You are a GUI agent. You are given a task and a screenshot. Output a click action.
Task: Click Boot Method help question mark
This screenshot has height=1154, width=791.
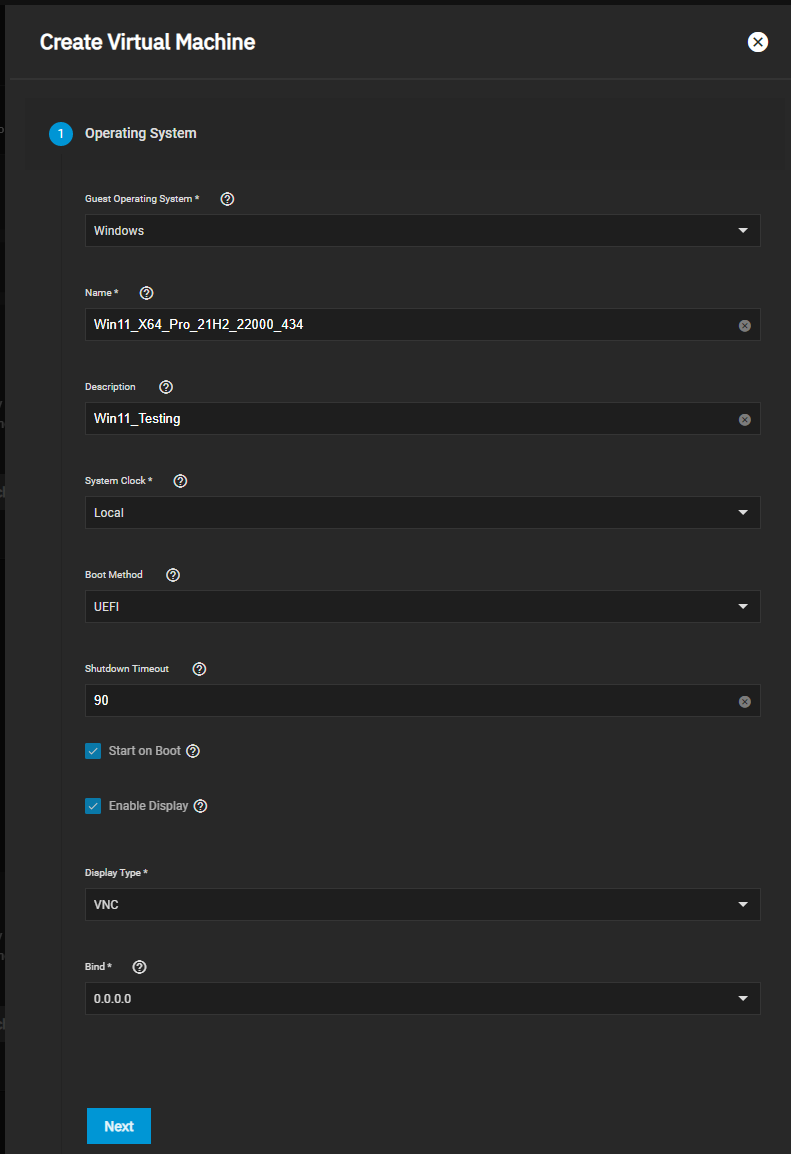[173, 575]
